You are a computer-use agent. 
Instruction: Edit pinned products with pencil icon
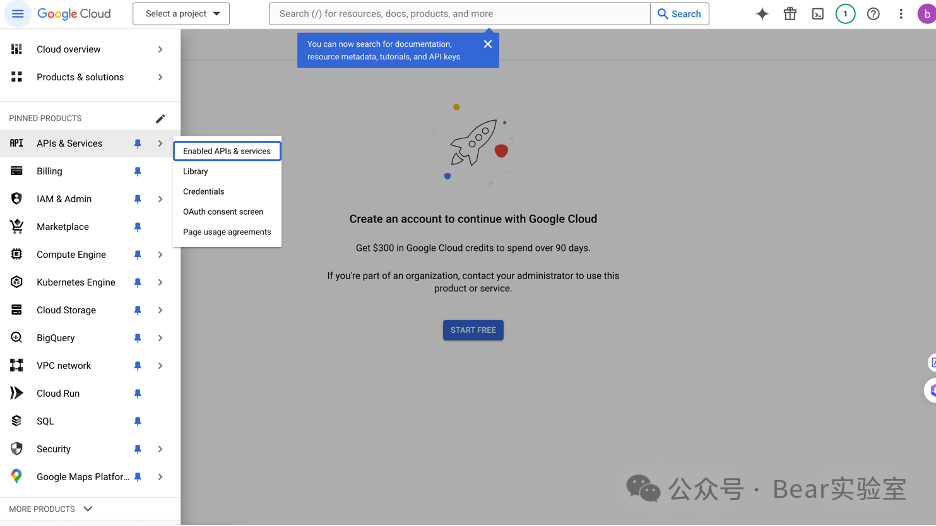(160, 118)
